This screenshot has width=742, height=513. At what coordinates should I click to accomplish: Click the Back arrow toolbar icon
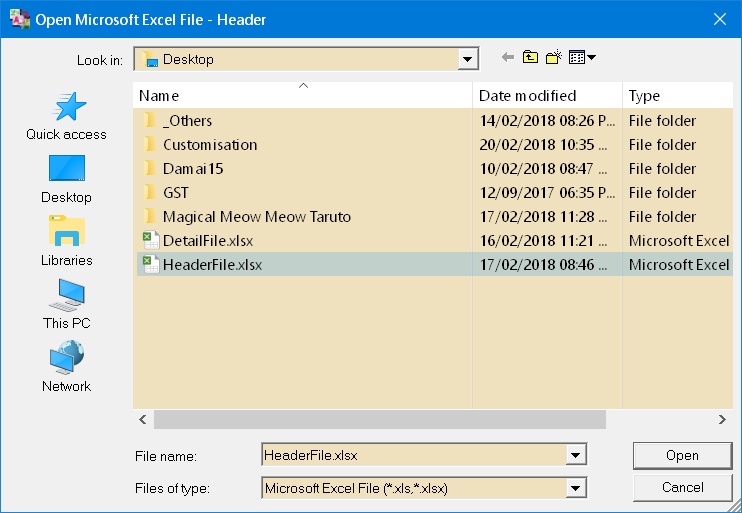pos(508,58)
